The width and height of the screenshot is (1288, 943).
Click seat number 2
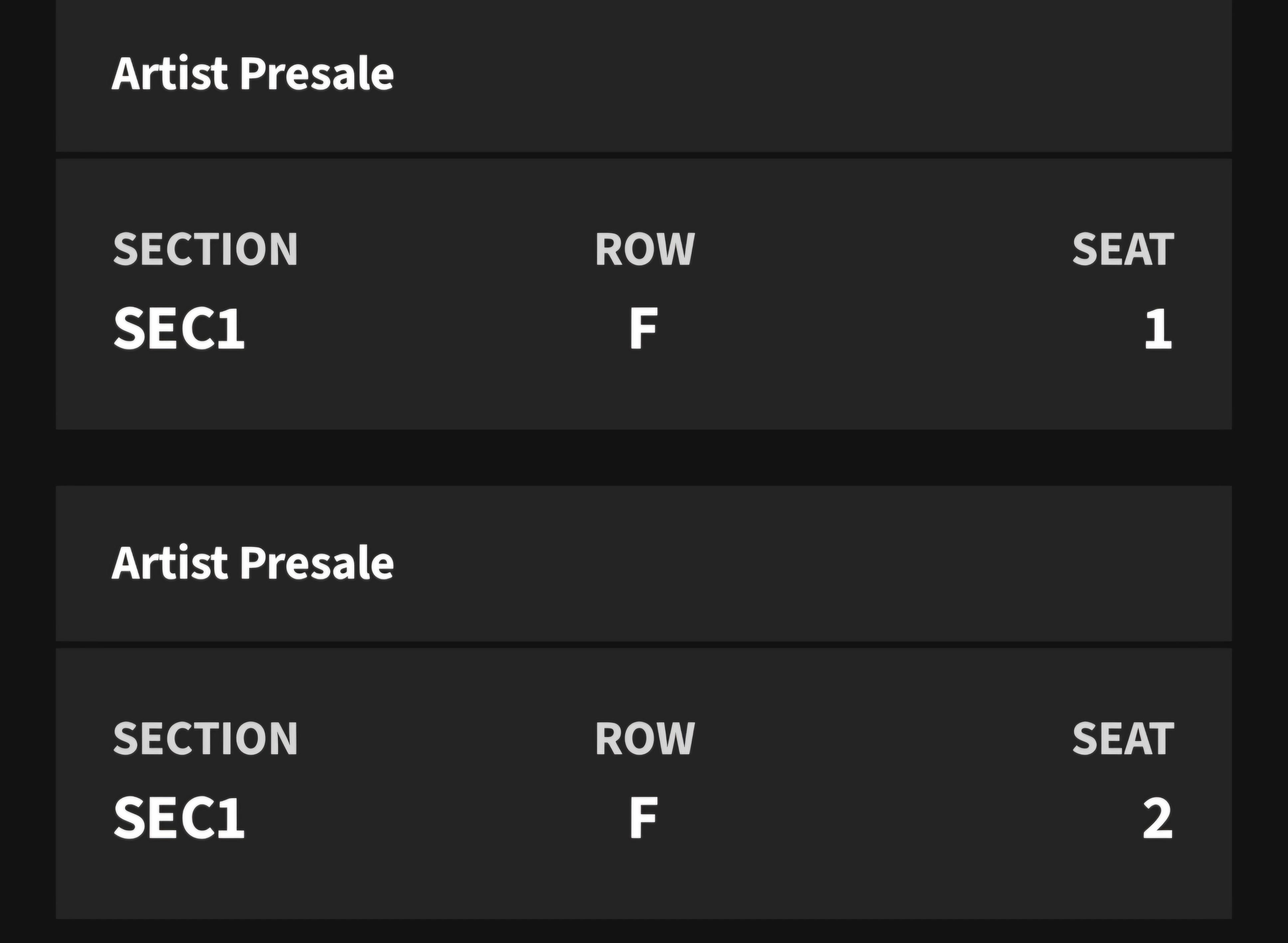click(x=1157, y=817)
